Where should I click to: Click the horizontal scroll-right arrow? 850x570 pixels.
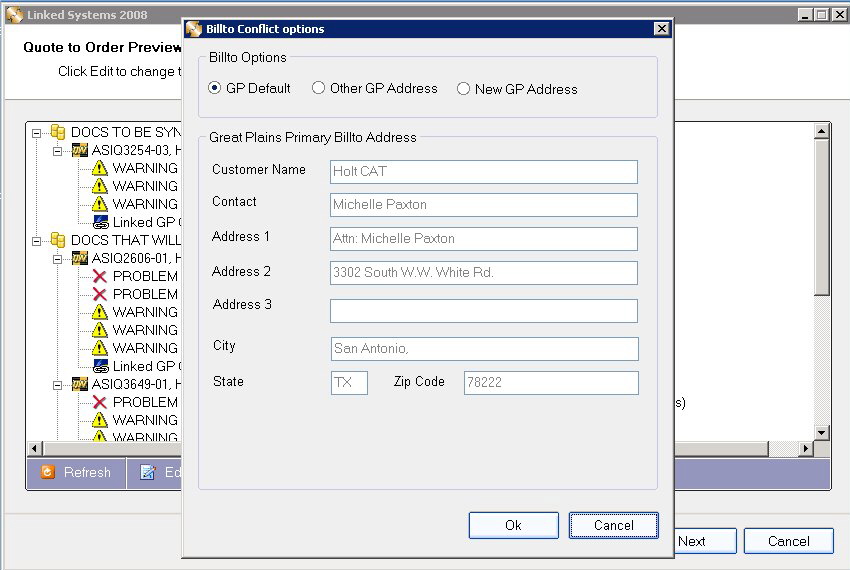coord(806,449)
